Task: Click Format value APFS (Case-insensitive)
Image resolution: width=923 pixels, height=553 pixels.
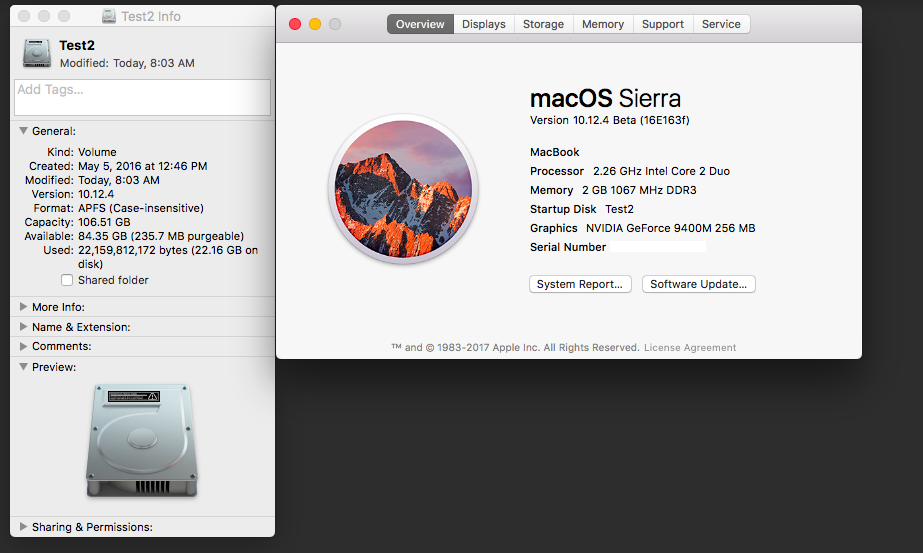Action: pos(141,208)
